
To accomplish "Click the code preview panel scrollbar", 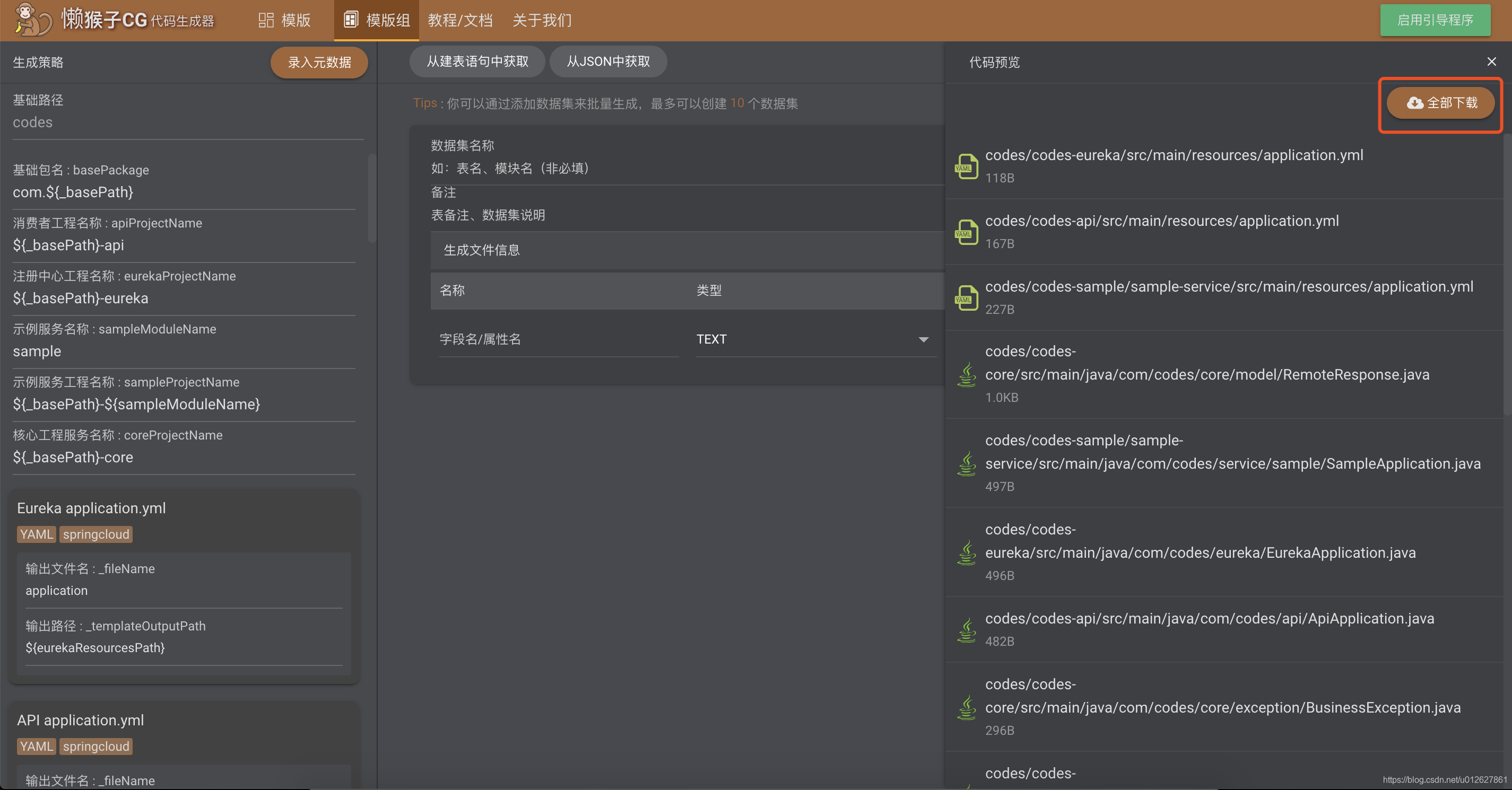I will click(1507, 276).
